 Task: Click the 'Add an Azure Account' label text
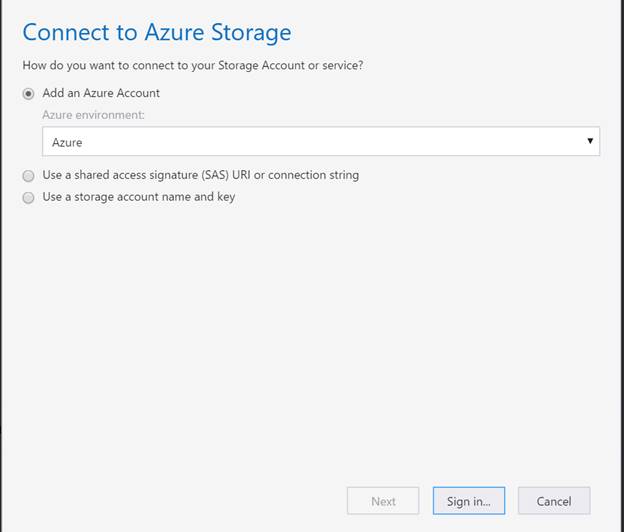(x=101, y=93)
